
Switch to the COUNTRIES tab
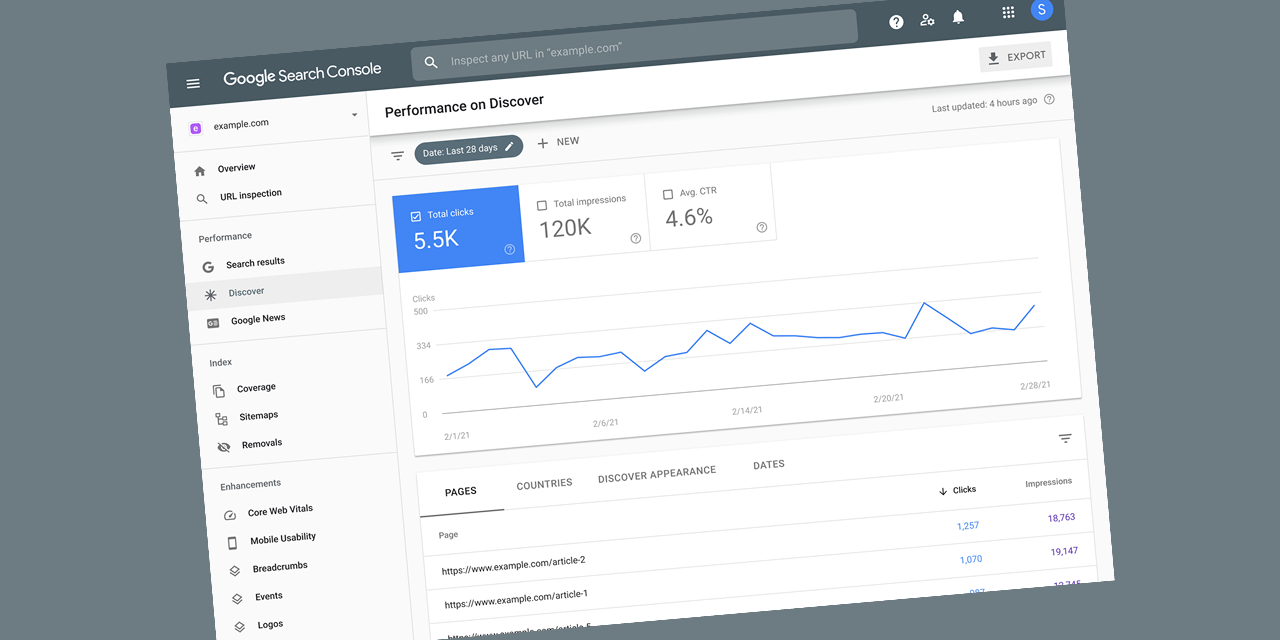545,484
